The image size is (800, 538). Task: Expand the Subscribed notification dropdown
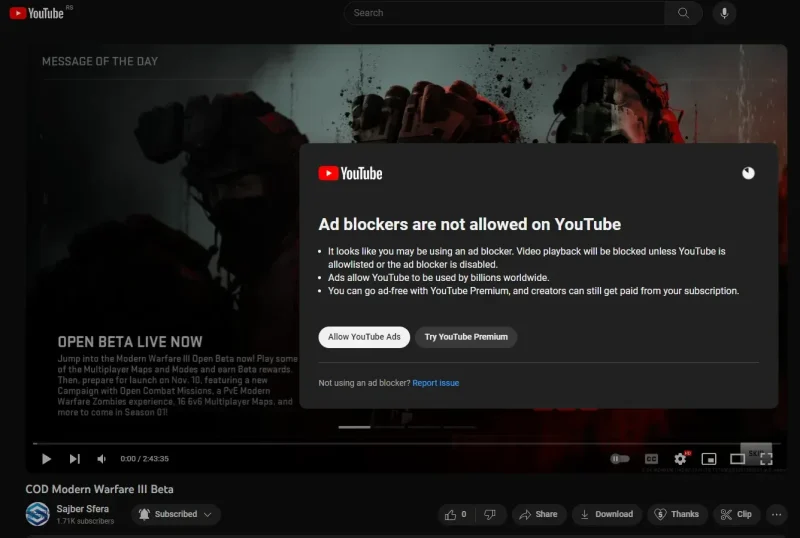coord(176,514)
